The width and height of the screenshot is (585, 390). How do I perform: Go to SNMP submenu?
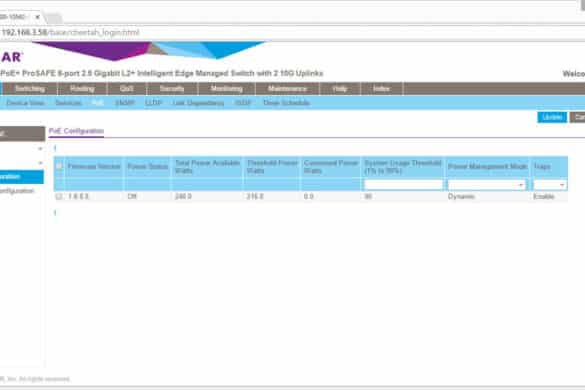(x=125, y=103)
